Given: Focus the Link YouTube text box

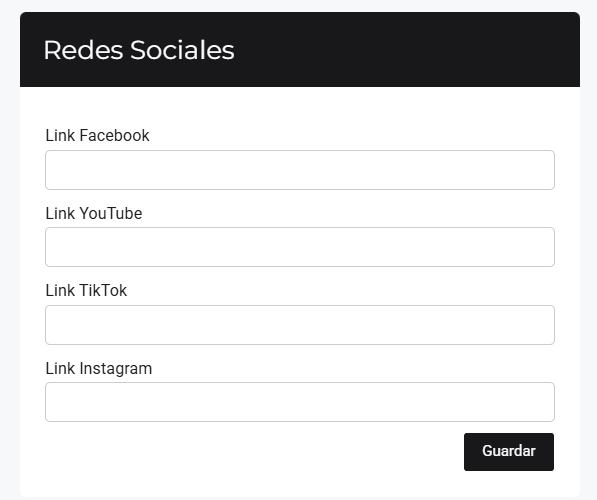Looking at the screenshot, I should [x=300, y=247].
